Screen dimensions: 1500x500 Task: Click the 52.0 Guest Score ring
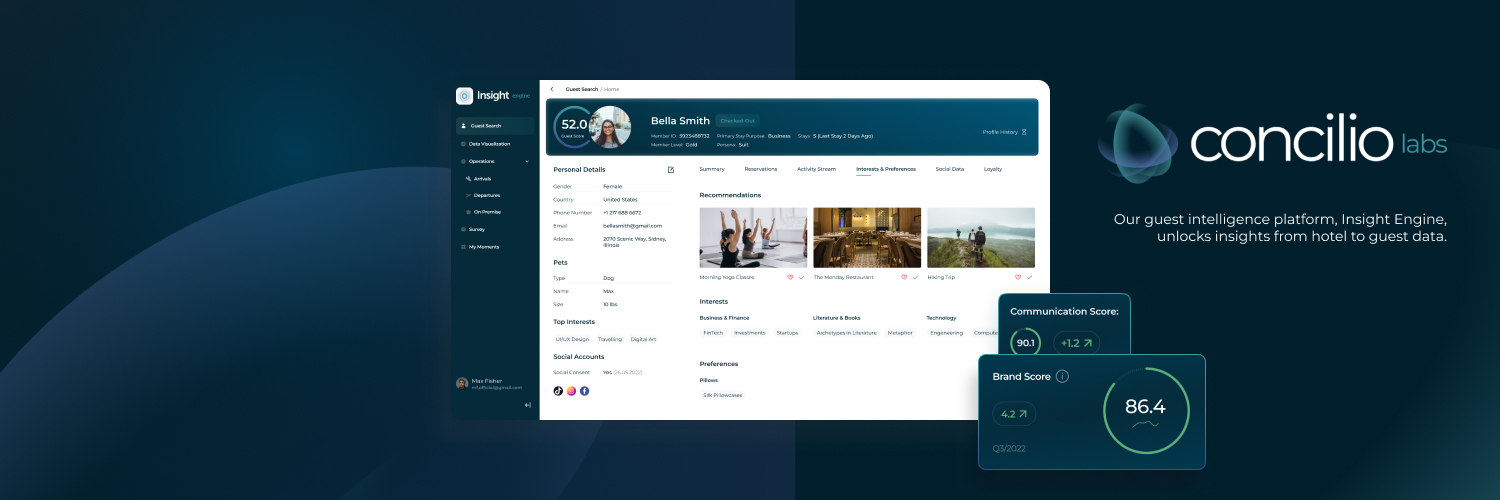coord(574,127)
